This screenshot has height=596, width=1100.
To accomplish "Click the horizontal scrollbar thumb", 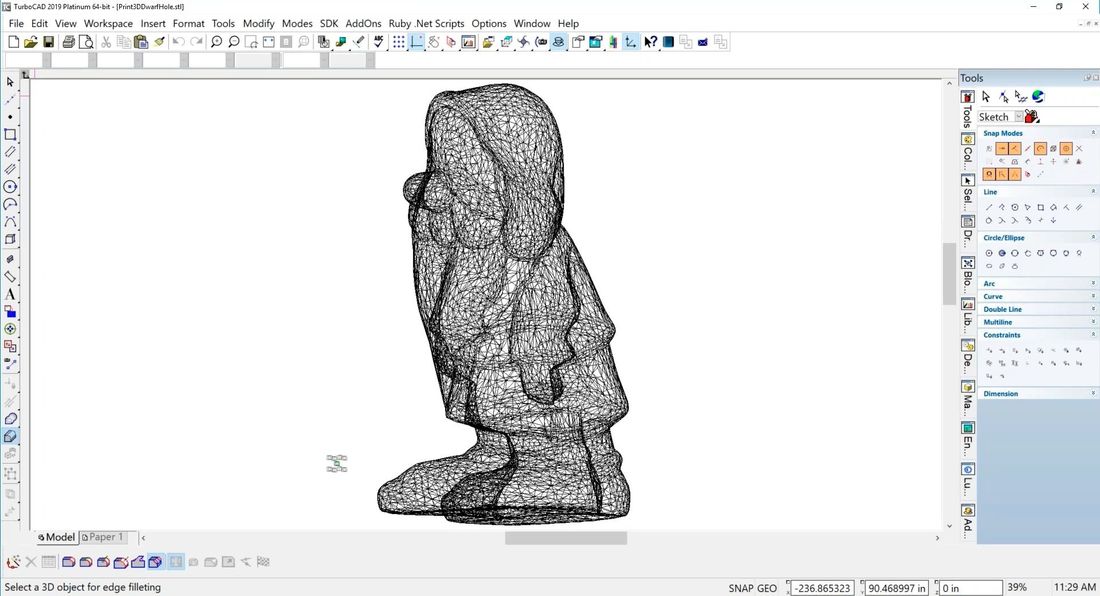I will coord(565,538).
